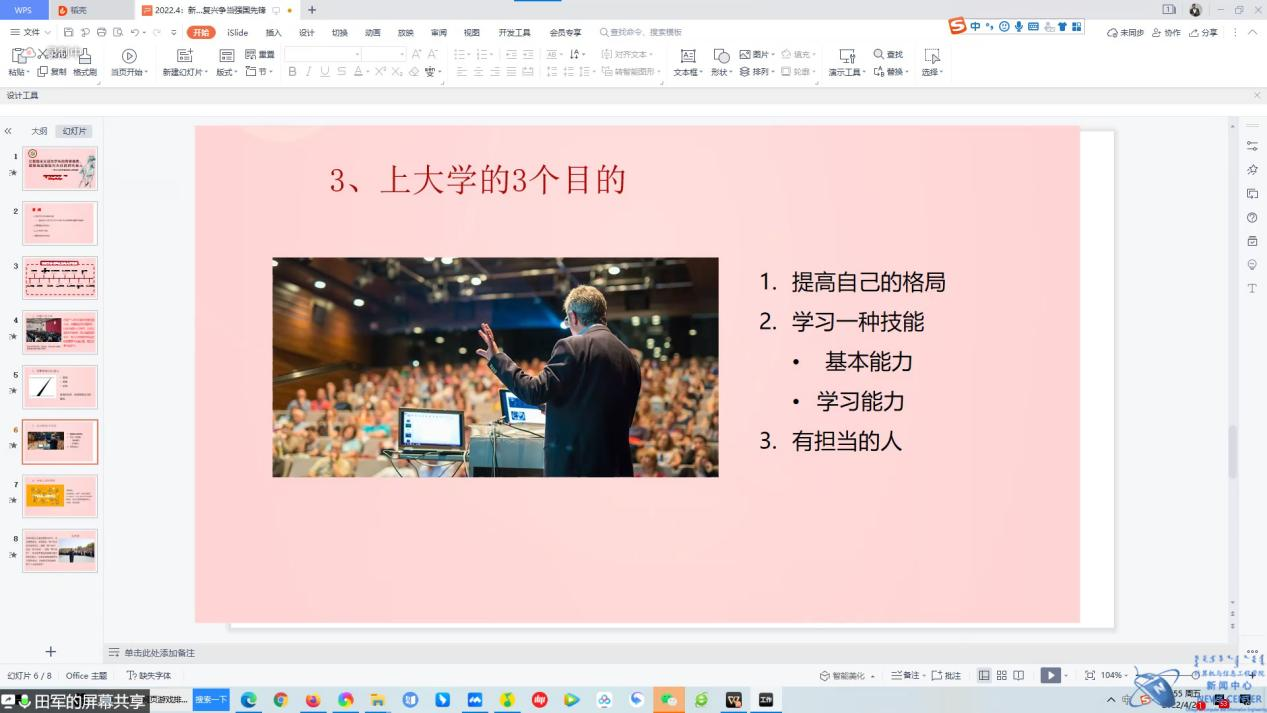
Task: Open the 设计 (Design) ribbon tab
Action: (307, 33)
